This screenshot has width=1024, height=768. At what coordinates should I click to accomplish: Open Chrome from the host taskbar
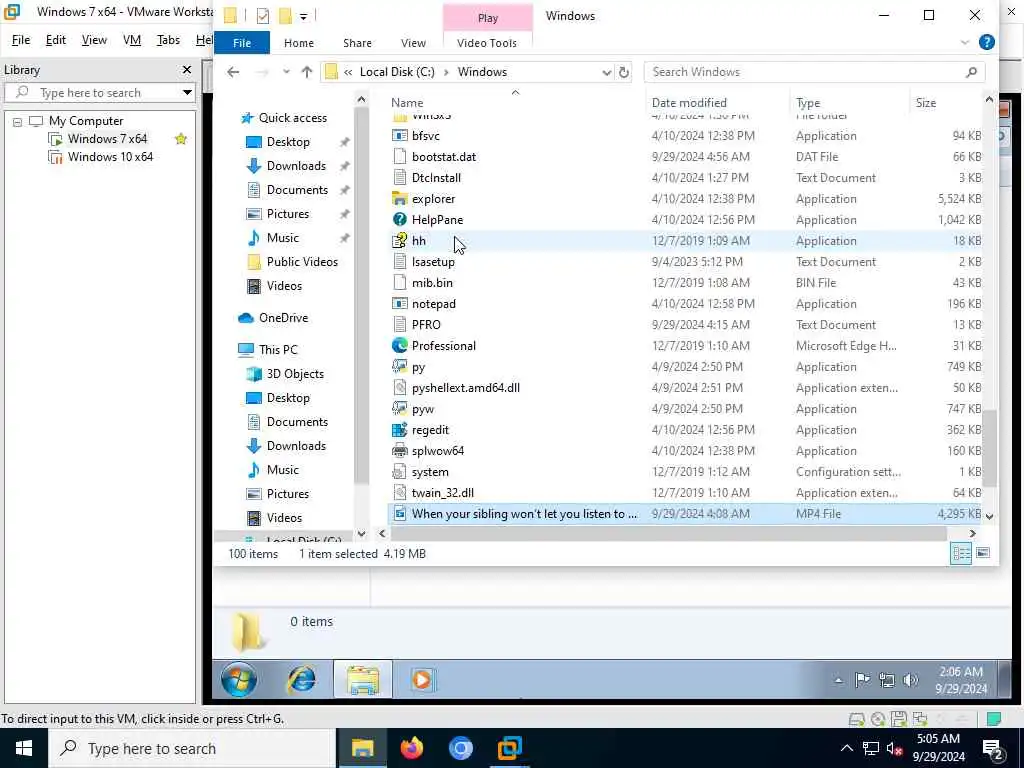tap(460, 748)
